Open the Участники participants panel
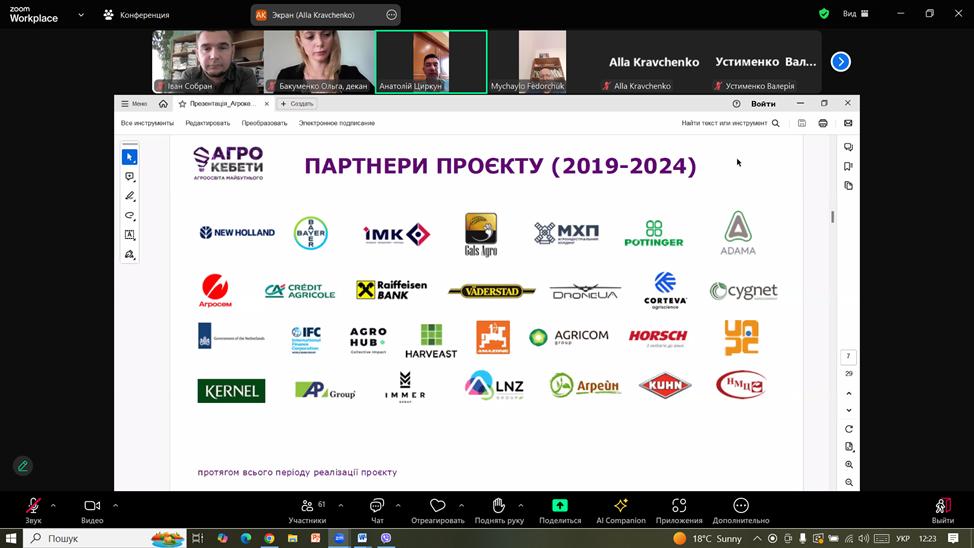 pos(307,511)
